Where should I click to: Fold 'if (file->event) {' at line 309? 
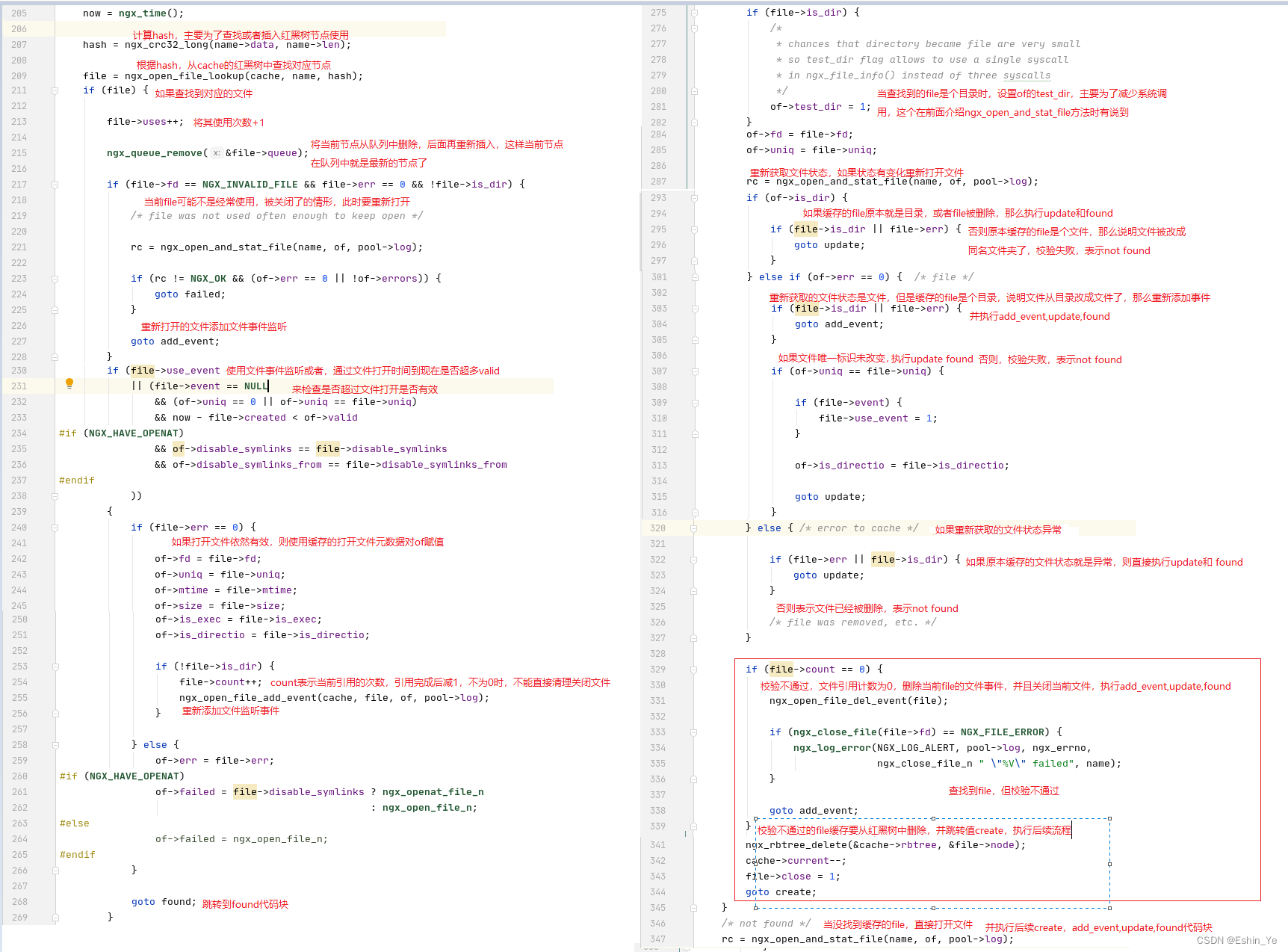(x=694, y=403)
